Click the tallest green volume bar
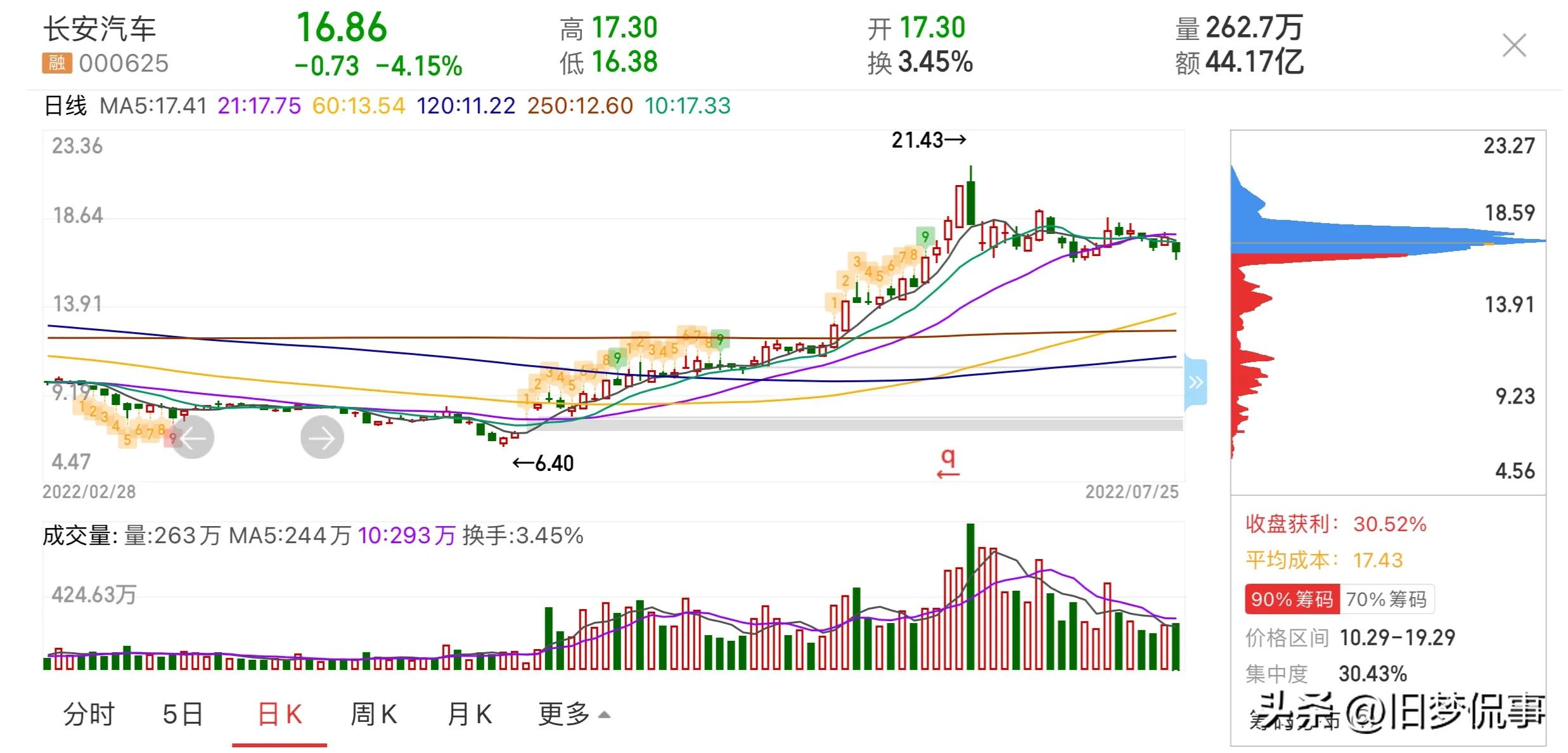1568x753 pixels. 970,596
